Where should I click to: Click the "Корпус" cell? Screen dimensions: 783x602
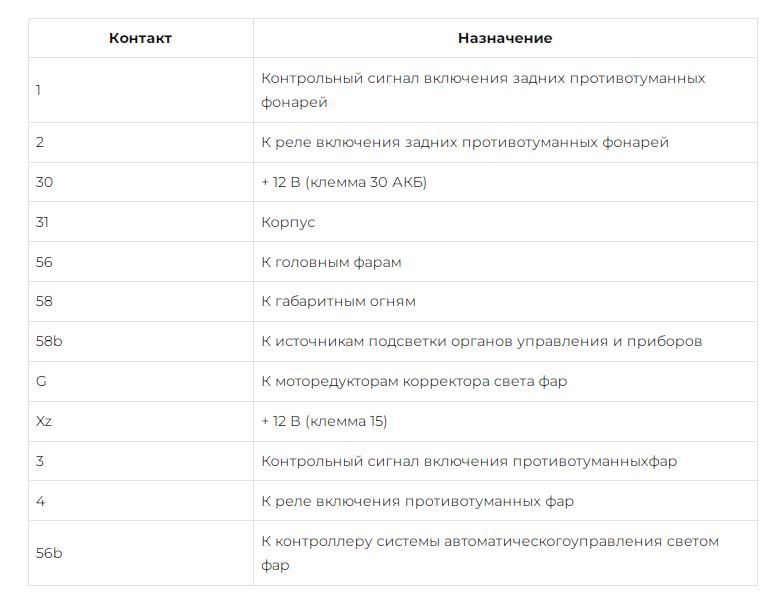tap(288, 222)
